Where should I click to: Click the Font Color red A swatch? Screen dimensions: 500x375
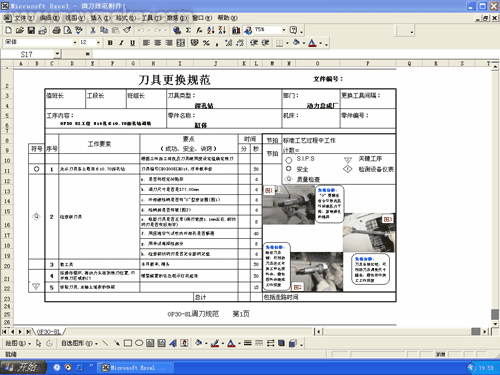point(312,43)
